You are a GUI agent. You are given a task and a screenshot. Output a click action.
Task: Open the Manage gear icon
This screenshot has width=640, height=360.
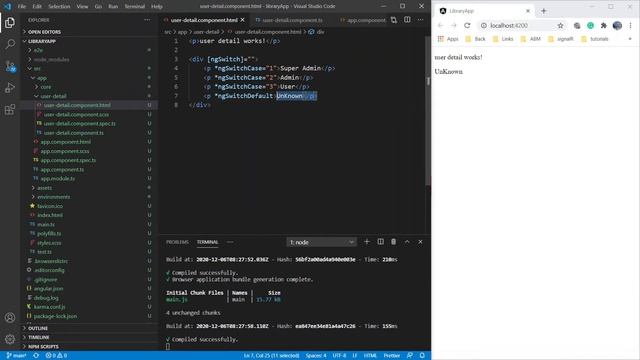tap(10, 339)
